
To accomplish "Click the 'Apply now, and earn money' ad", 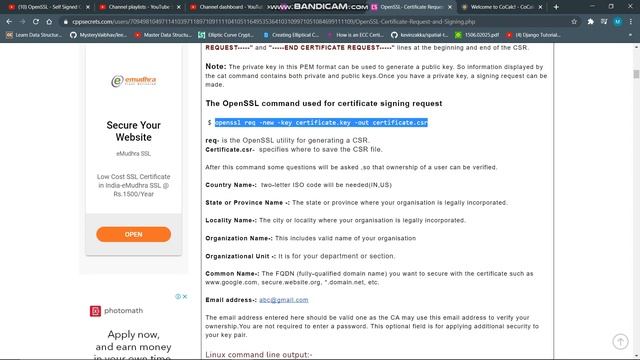I will 133,345.
